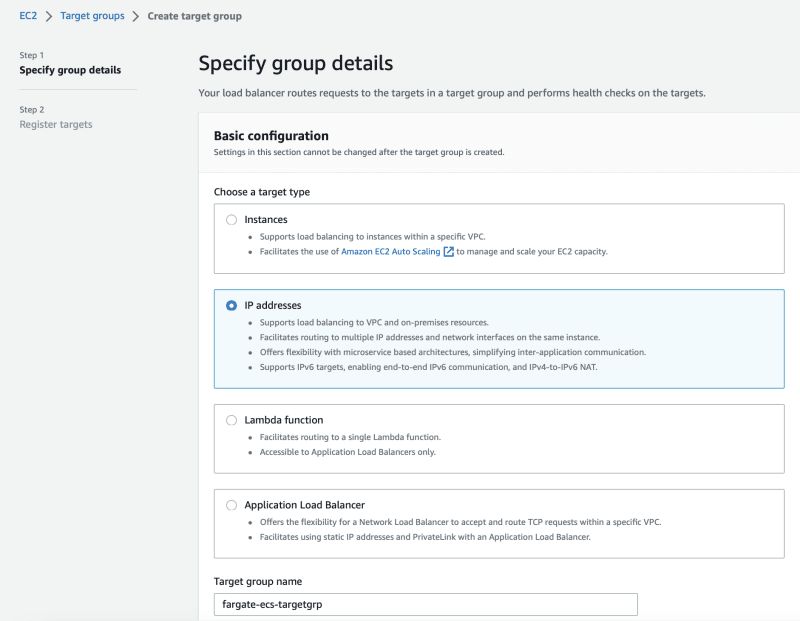Screen dimensions: 800x621
Task: Click the chevron after Target groups breadcrumb
Action: pyautogui.click(x=136, y=16)
